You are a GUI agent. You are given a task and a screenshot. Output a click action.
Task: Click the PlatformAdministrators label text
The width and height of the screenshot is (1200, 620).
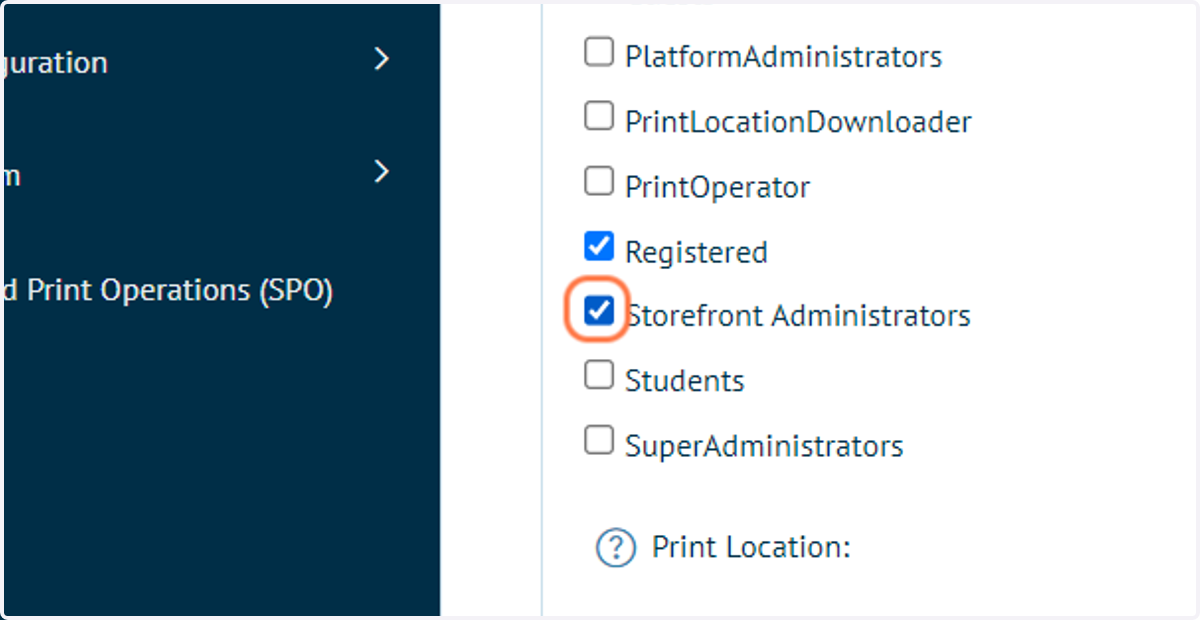pyautogui.click(x=783, y=56)
